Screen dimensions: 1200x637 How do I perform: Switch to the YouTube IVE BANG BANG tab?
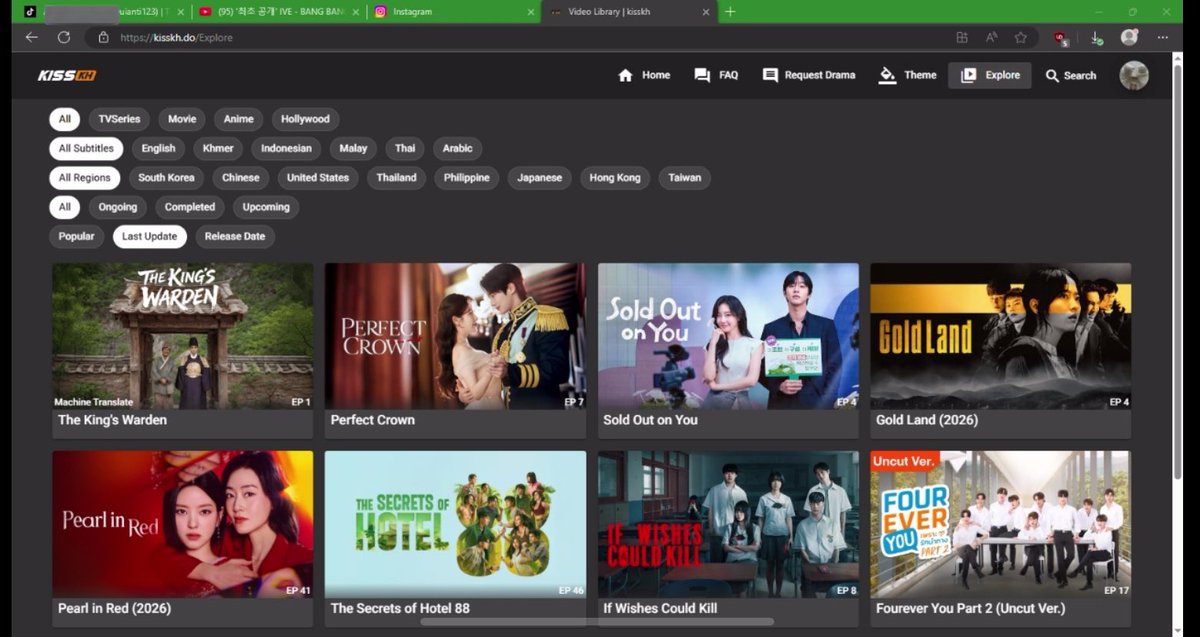coord(278,11)
